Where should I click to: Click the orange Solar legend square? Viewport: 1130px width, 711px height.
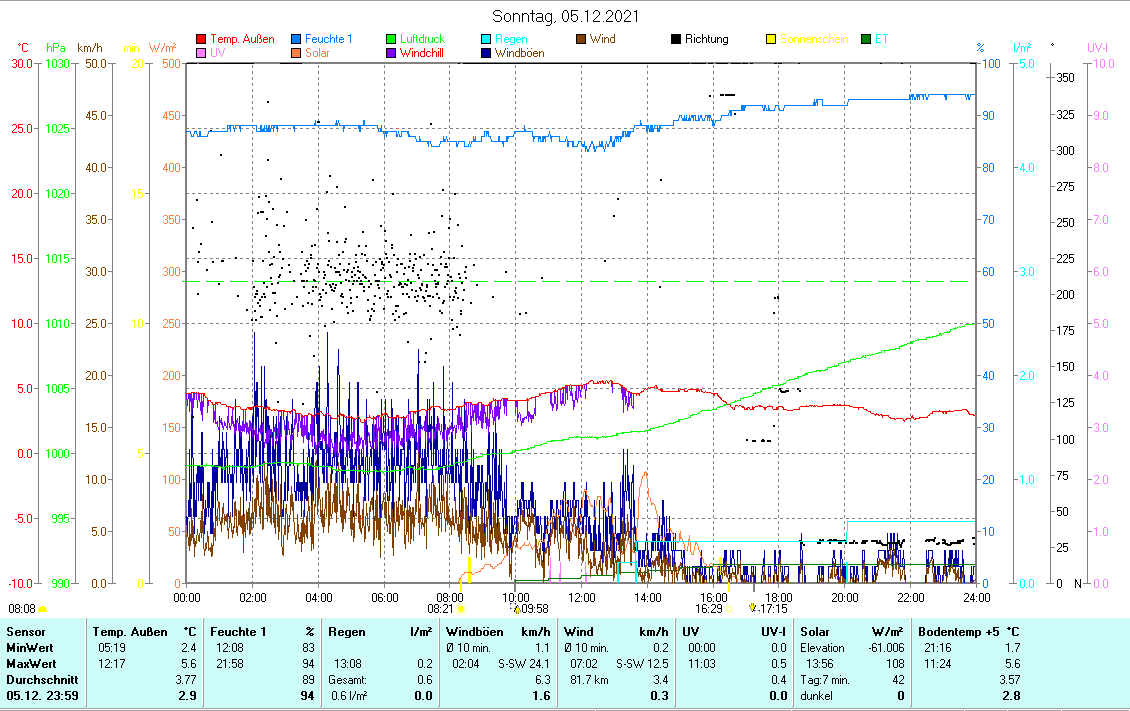click(298, 53)
